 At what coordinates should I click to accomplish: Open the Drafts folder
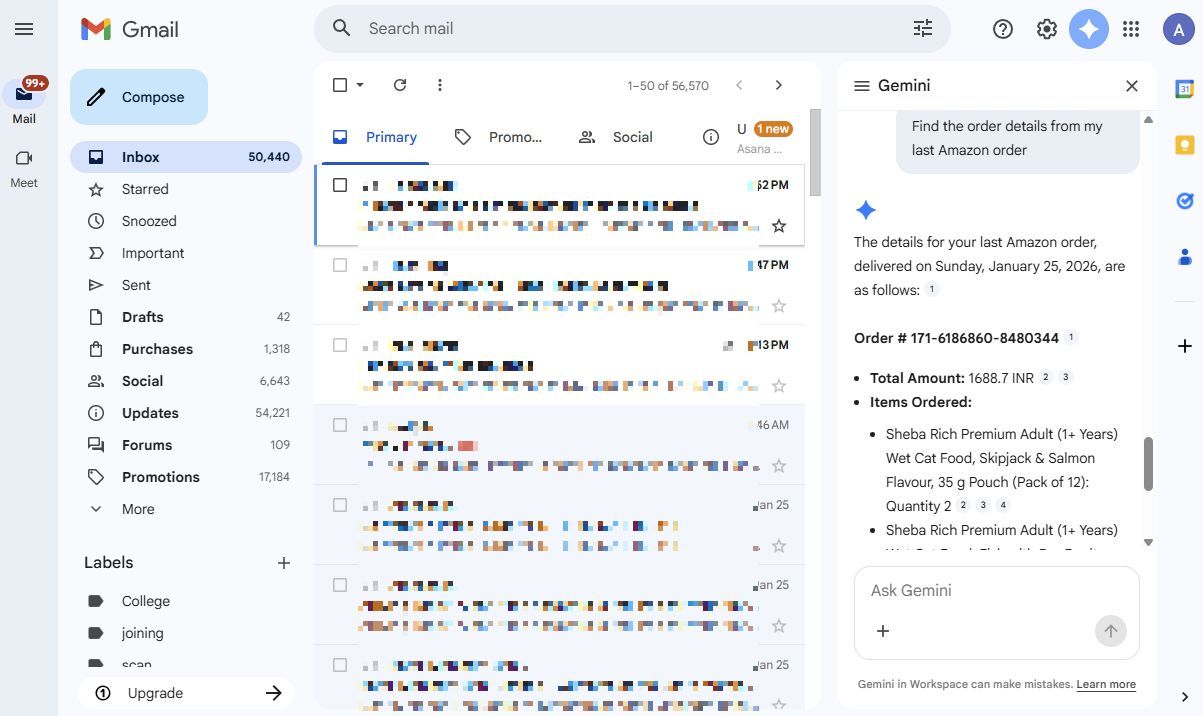(x=186, y=317)
